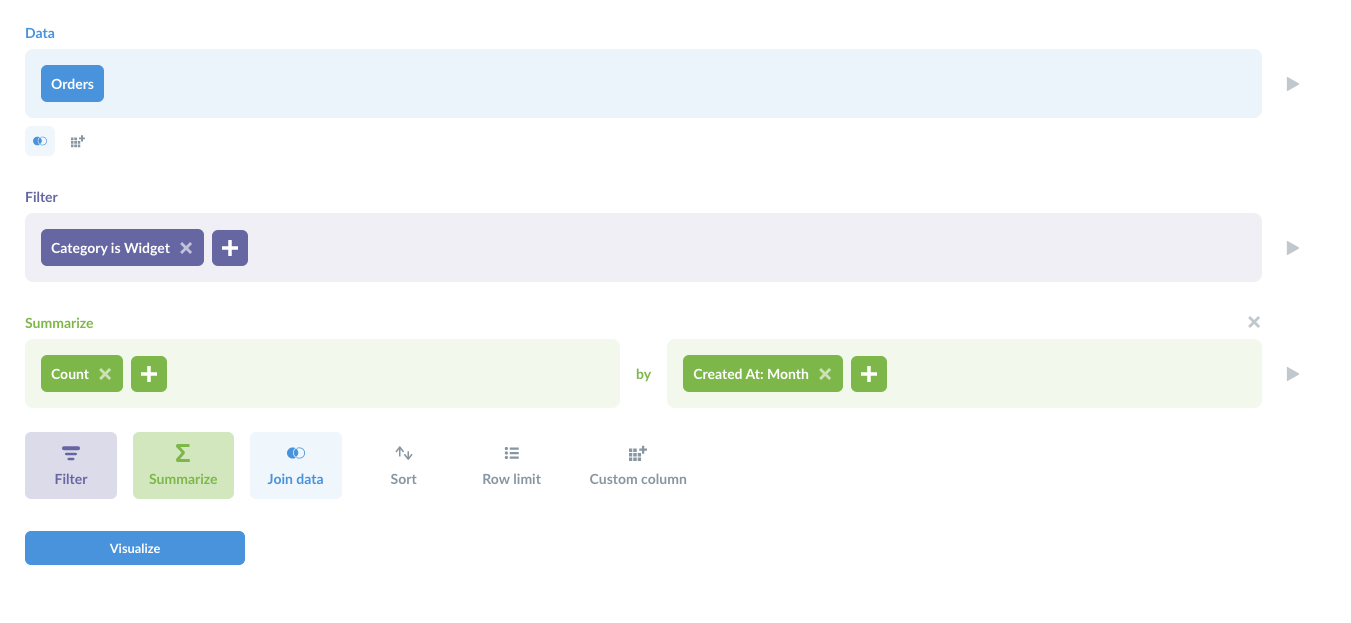Edit the Category is Widget filter
This screenshot has width=1351, height=623.
coord(110,247)
